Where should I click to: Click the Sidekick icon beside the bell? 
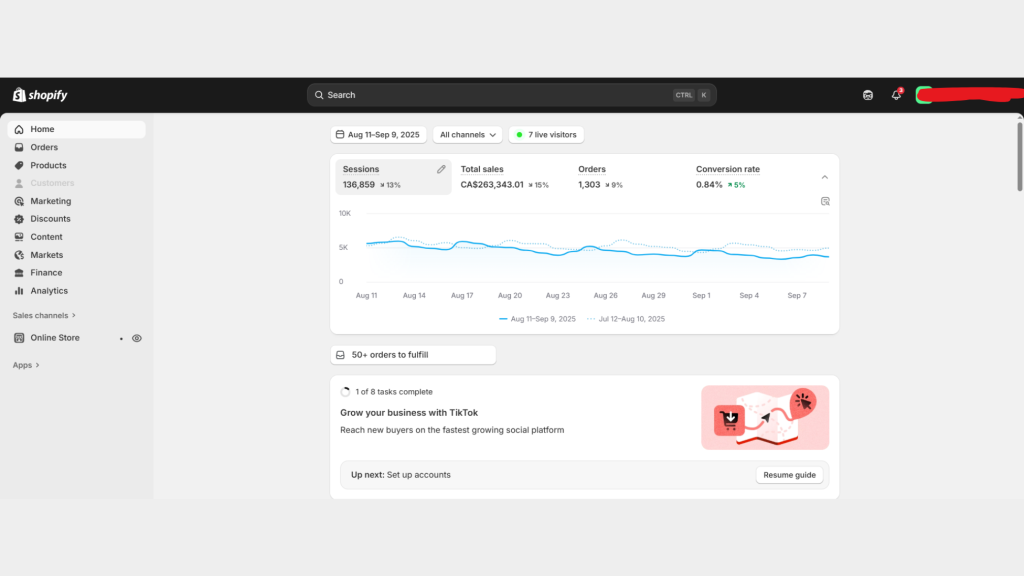coord(868,95)
